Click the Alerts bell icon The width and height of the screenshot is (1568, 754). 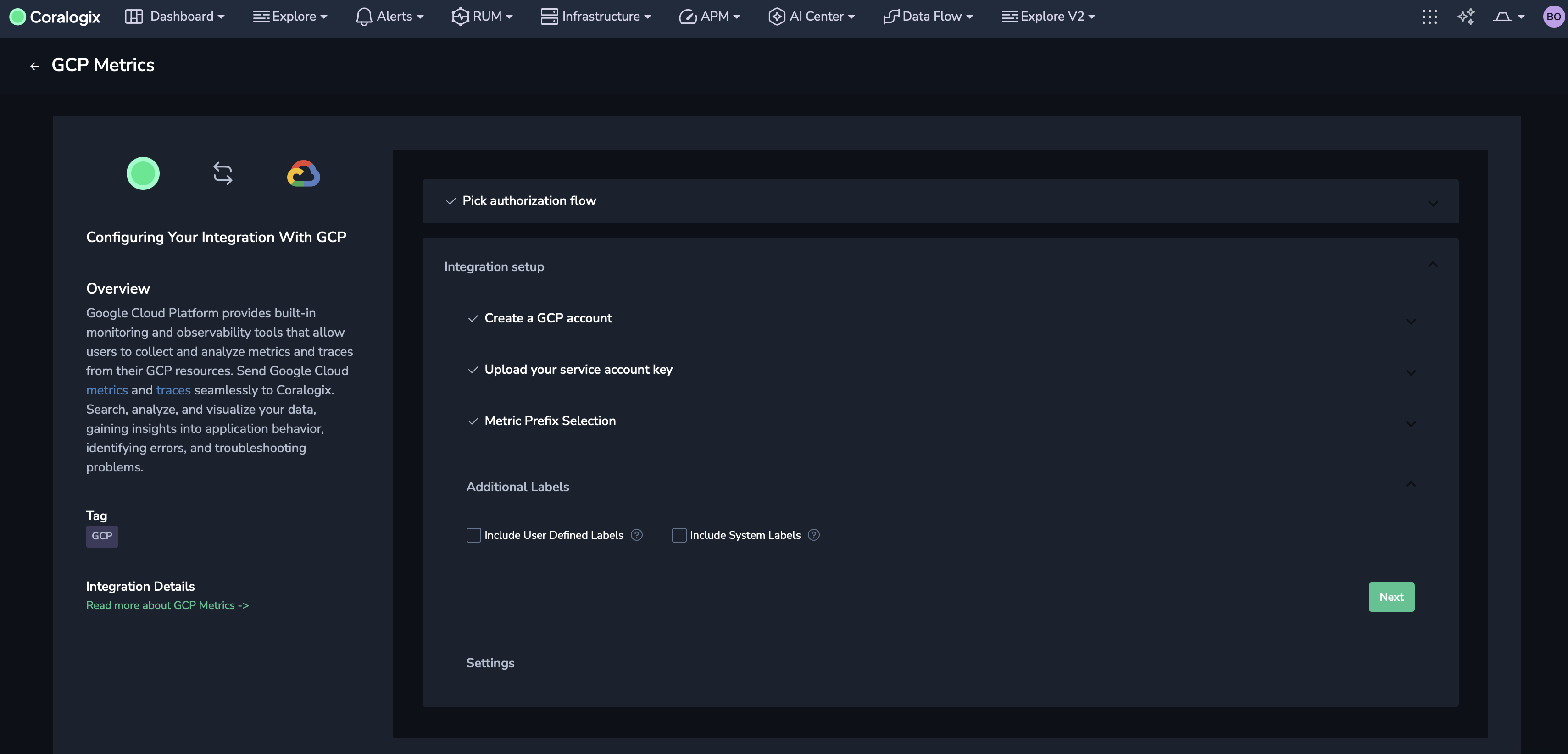[363, 17]
